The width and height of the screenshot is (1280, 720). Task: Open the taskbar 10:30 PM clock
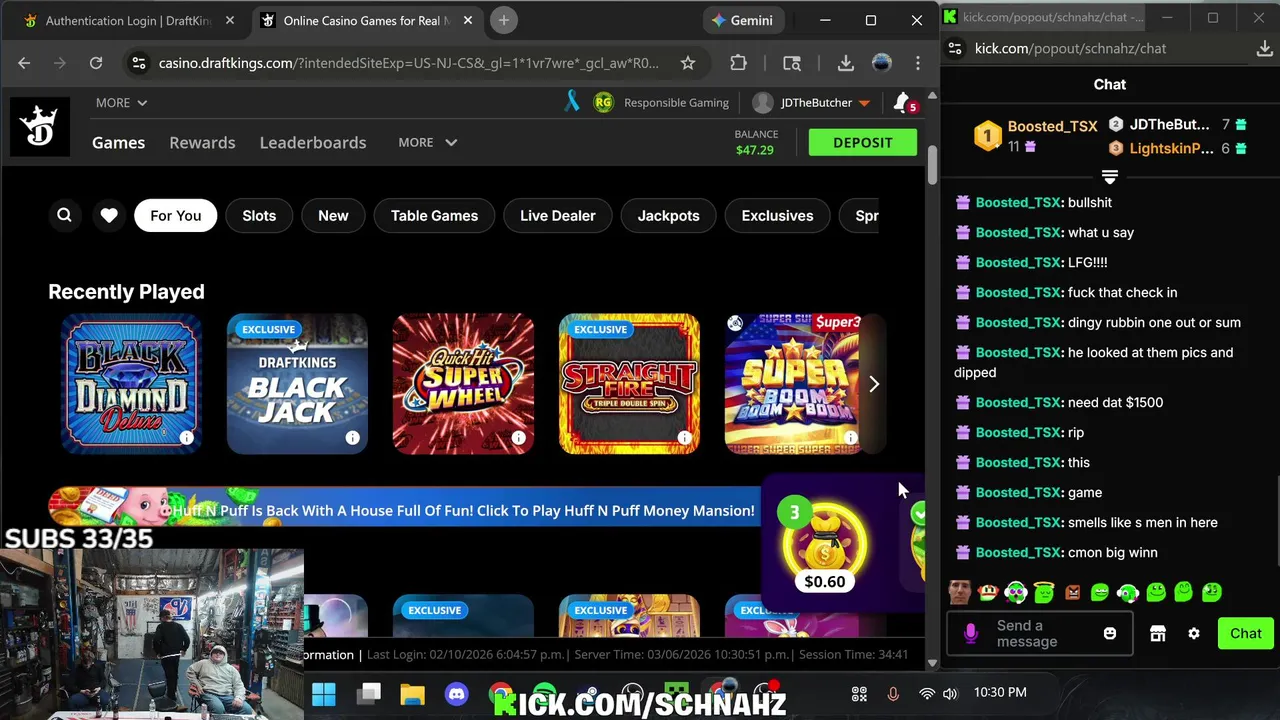pos(1000,693)
